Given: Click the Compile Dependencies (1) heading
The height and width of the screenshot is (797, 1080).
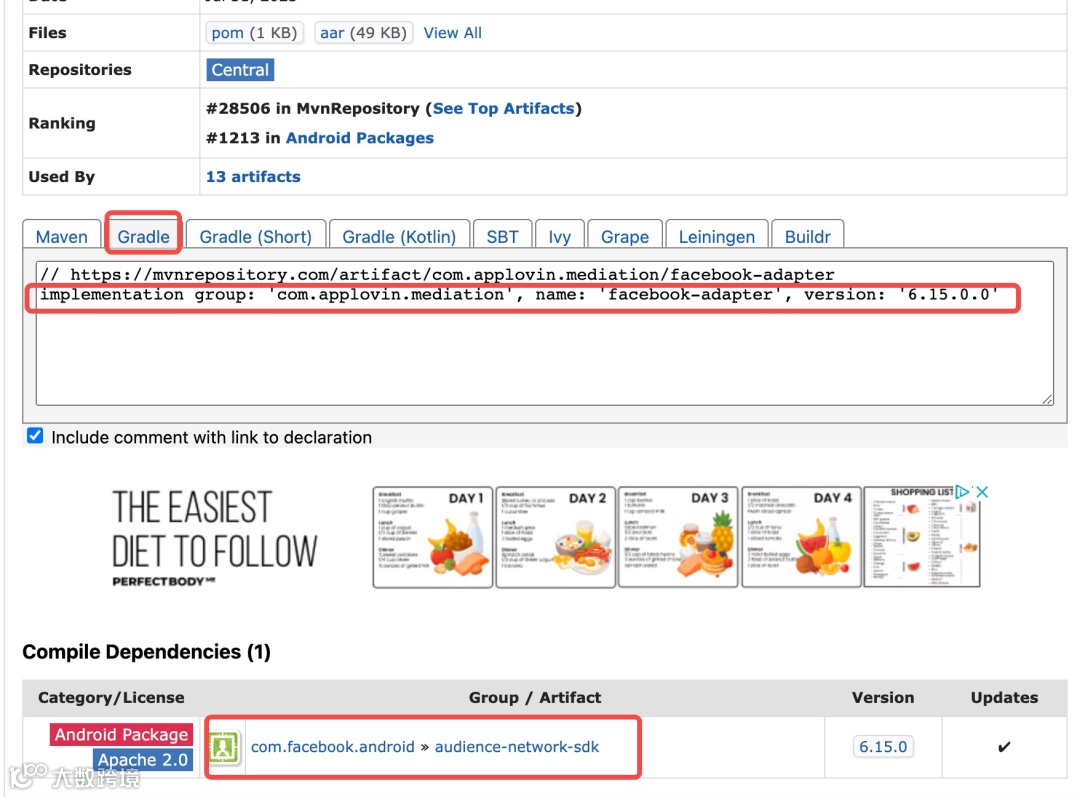Looking at the screenshot, I should (x=146, y=652).
